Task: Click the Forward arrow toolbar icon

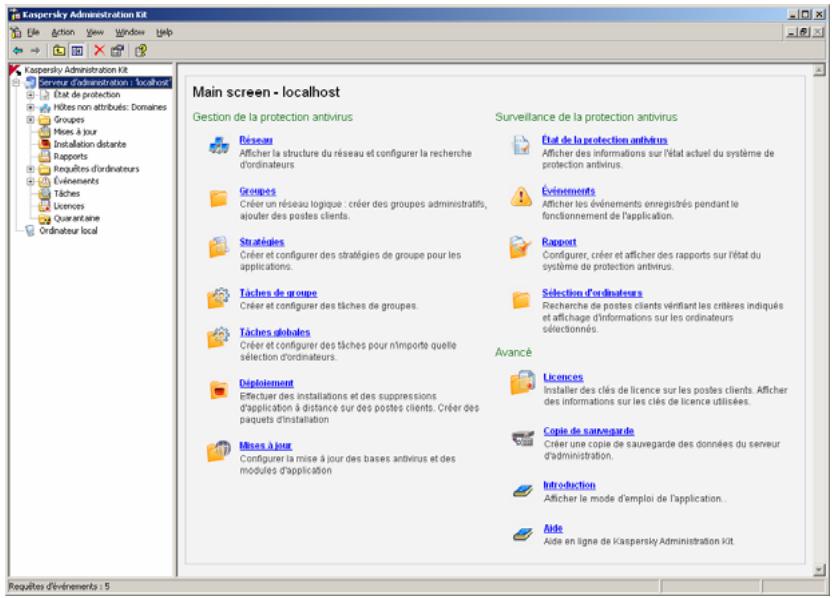Action: [35, 51]
